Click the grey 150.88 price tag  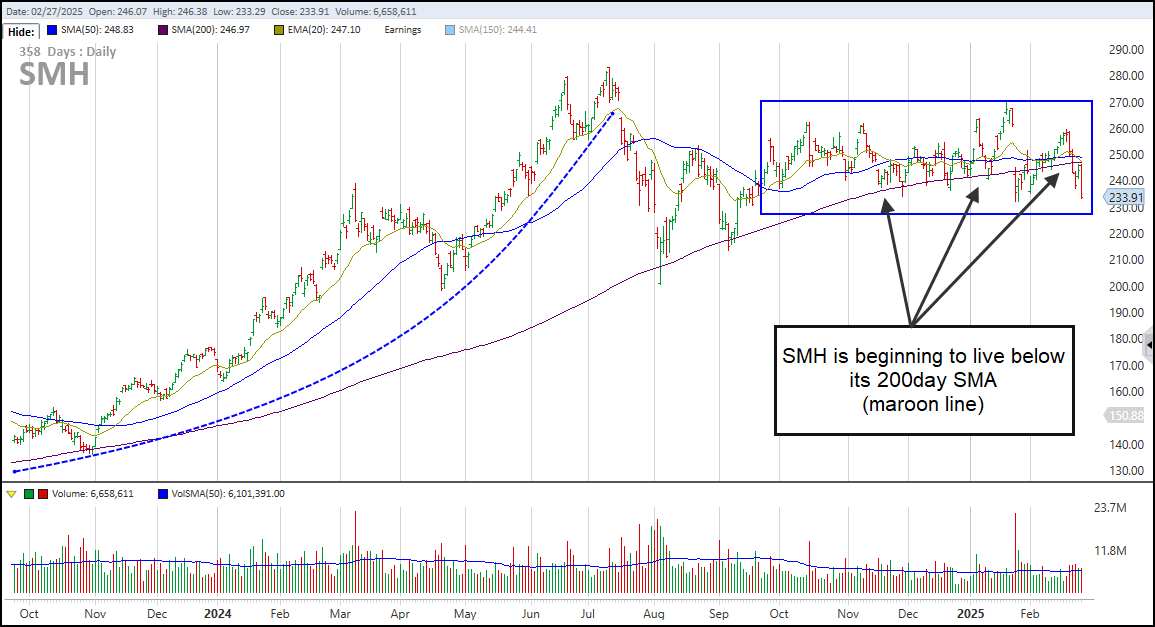click(x=1125, y=416)
